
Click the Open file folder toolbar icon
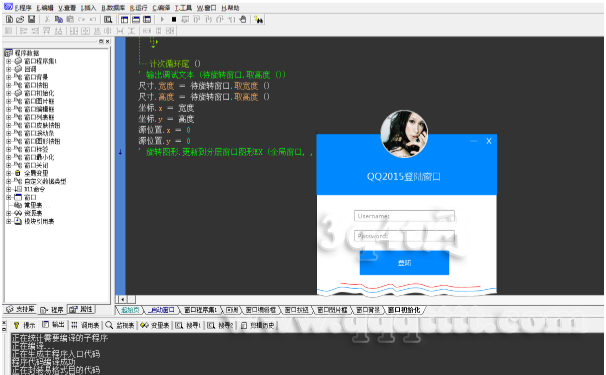click(20, 19)
